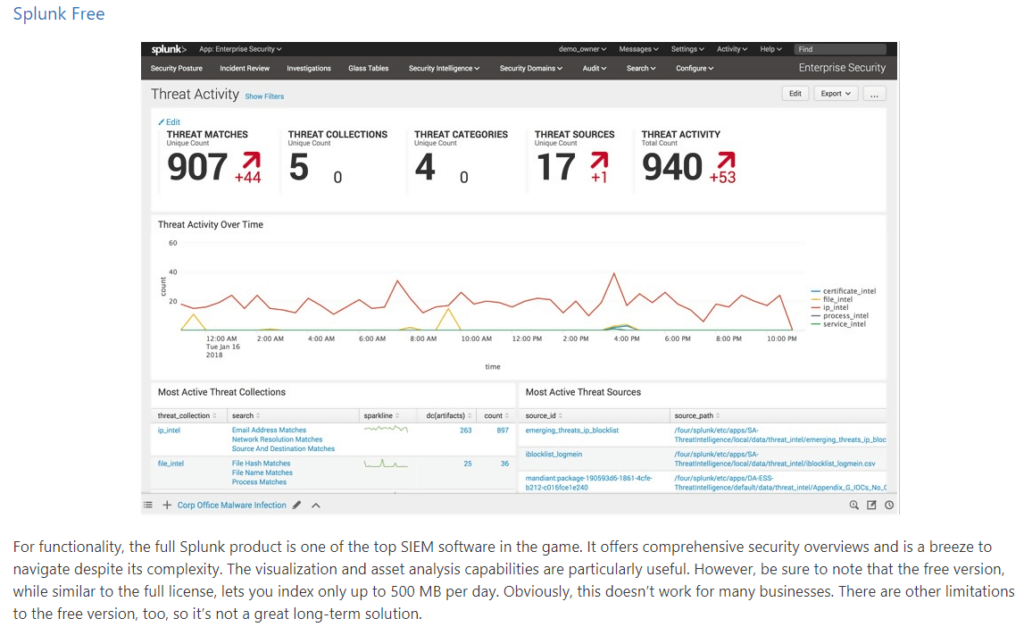
Task: Click the pencil icon beside Corp Office Malware Infection
Action: coord(297,505)
